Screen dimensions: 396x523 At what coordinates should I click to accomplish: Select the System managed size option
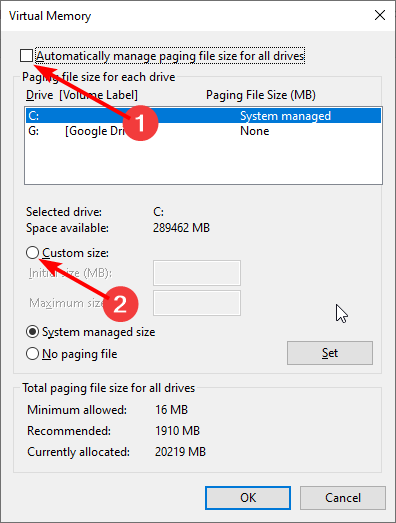click(x=32, y=332)
